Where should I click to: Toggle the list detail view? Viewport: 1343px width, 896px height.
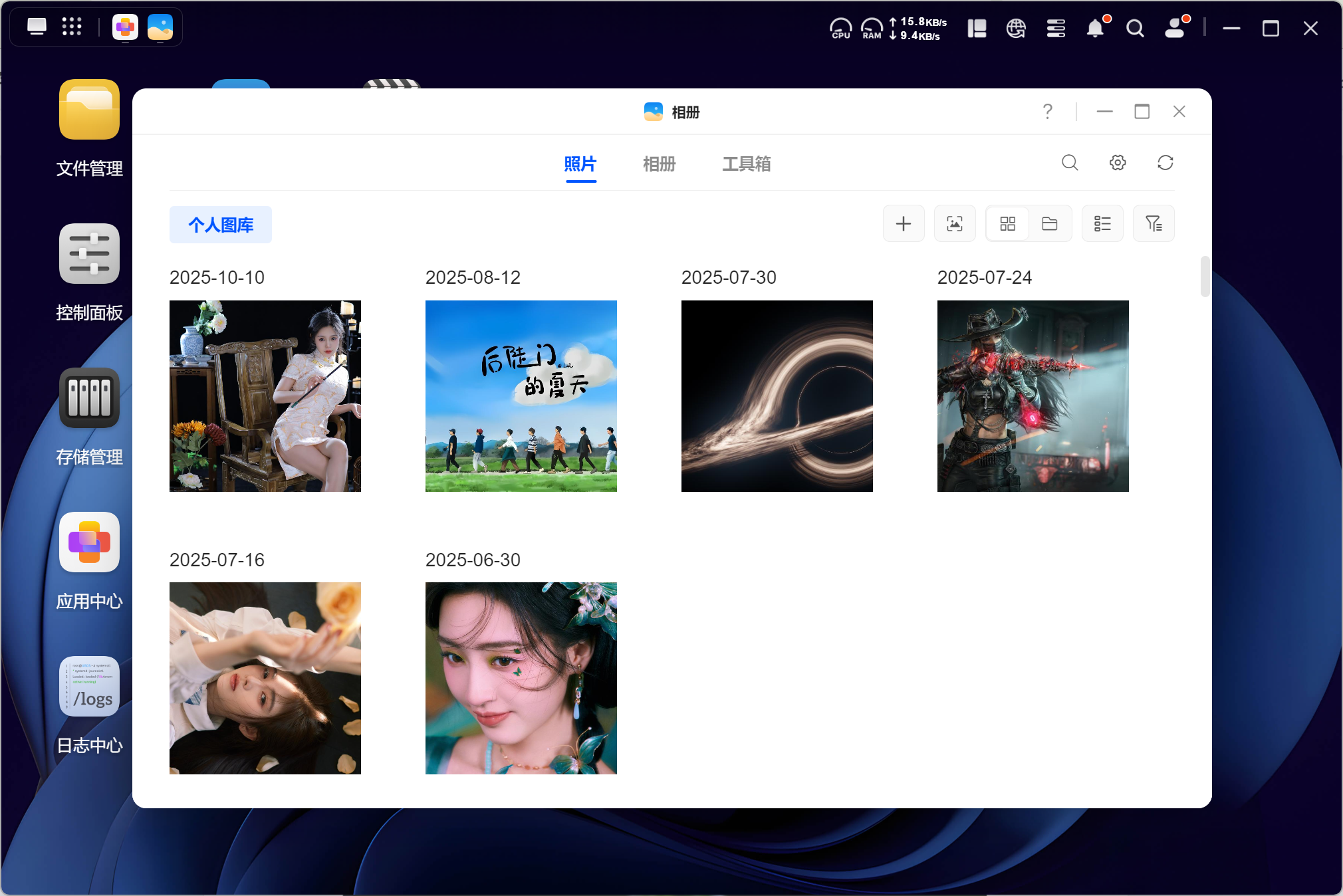point(1102,224)
